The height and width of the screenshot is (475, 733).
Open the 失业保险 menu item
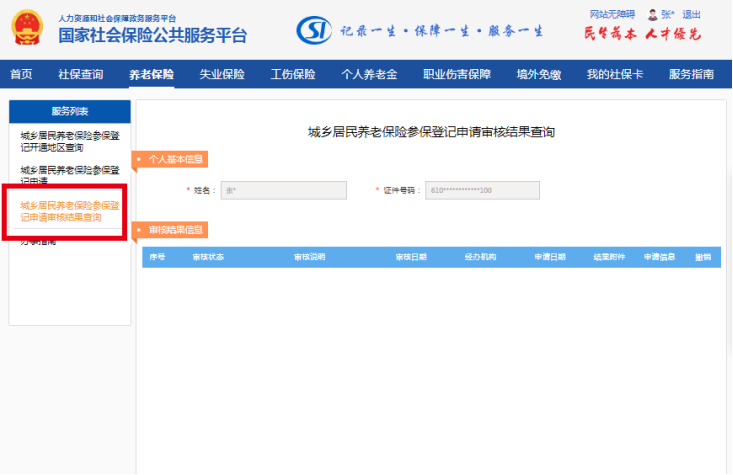coord(222,75)
